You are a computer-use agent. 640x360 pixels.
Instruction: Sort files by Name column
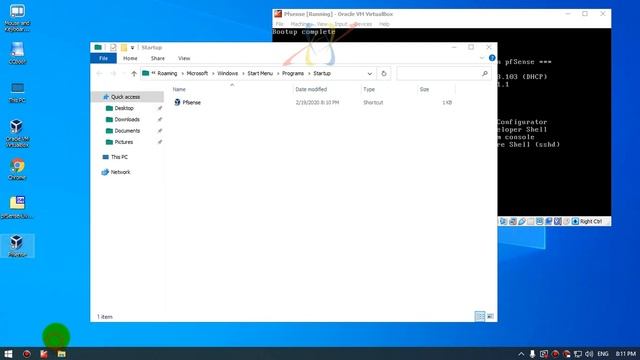pos(179,89)
